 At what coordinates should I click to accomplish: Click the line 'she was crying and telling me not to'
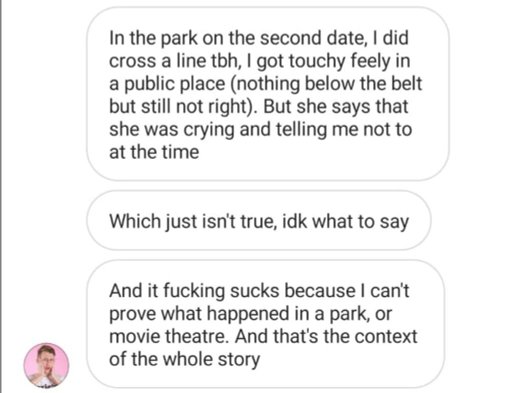(261, 130)
